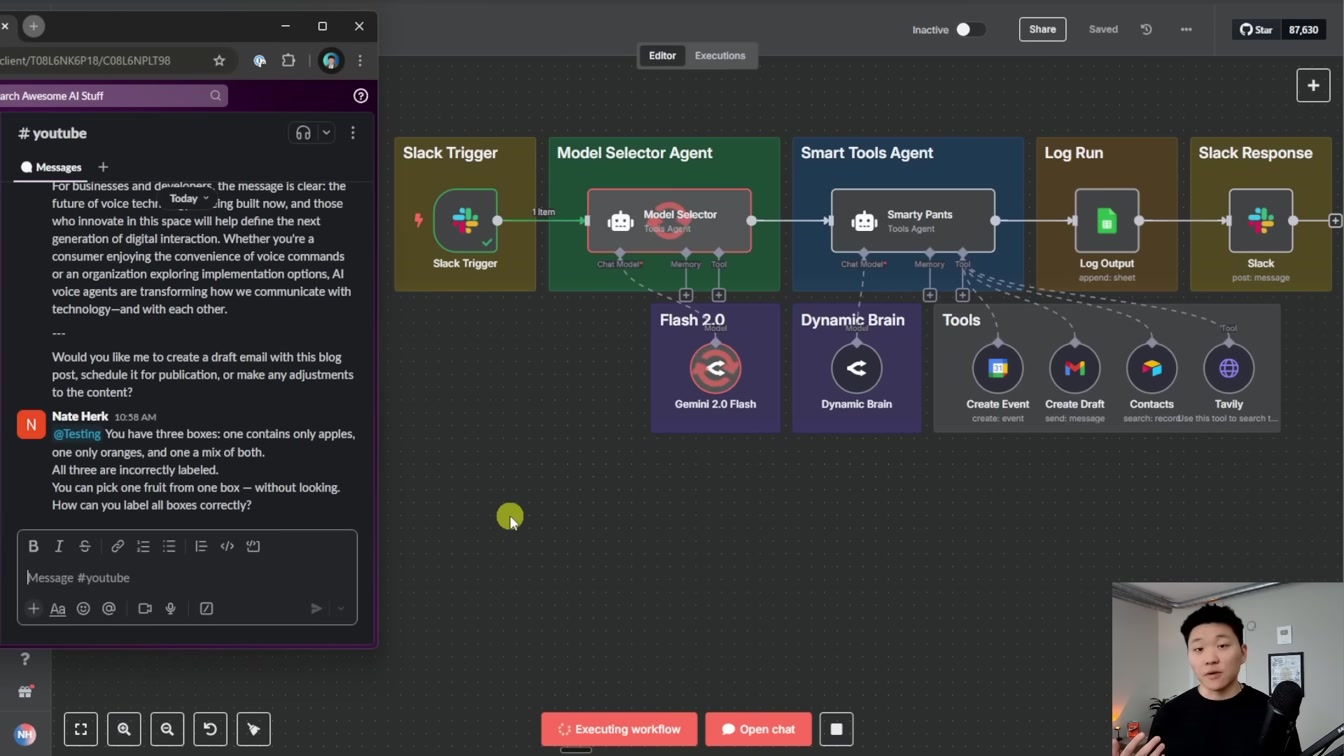Viewport: 1344px width, 756px height.
Task: Open the youtube channel more options menu
Action: (353, 133)
